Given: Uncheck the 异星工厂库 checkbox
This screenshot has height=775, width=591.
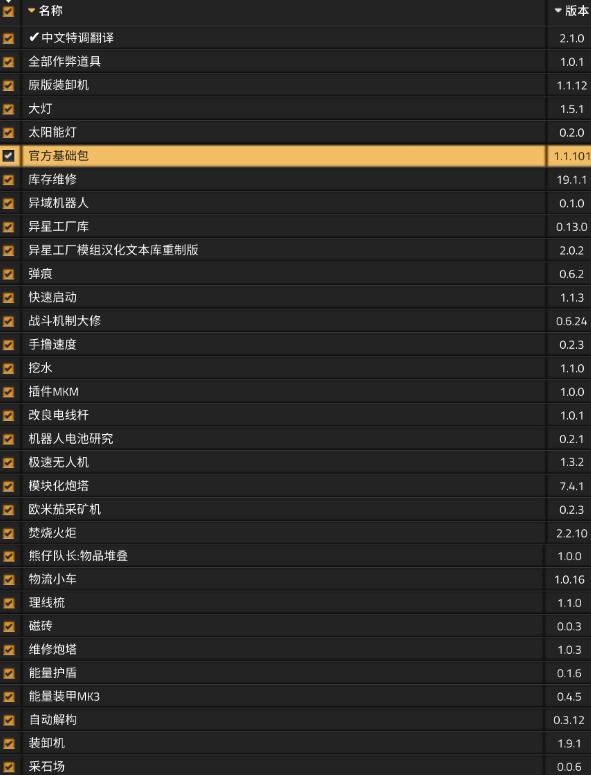Looking at the screenshot, I should point(8,227).
